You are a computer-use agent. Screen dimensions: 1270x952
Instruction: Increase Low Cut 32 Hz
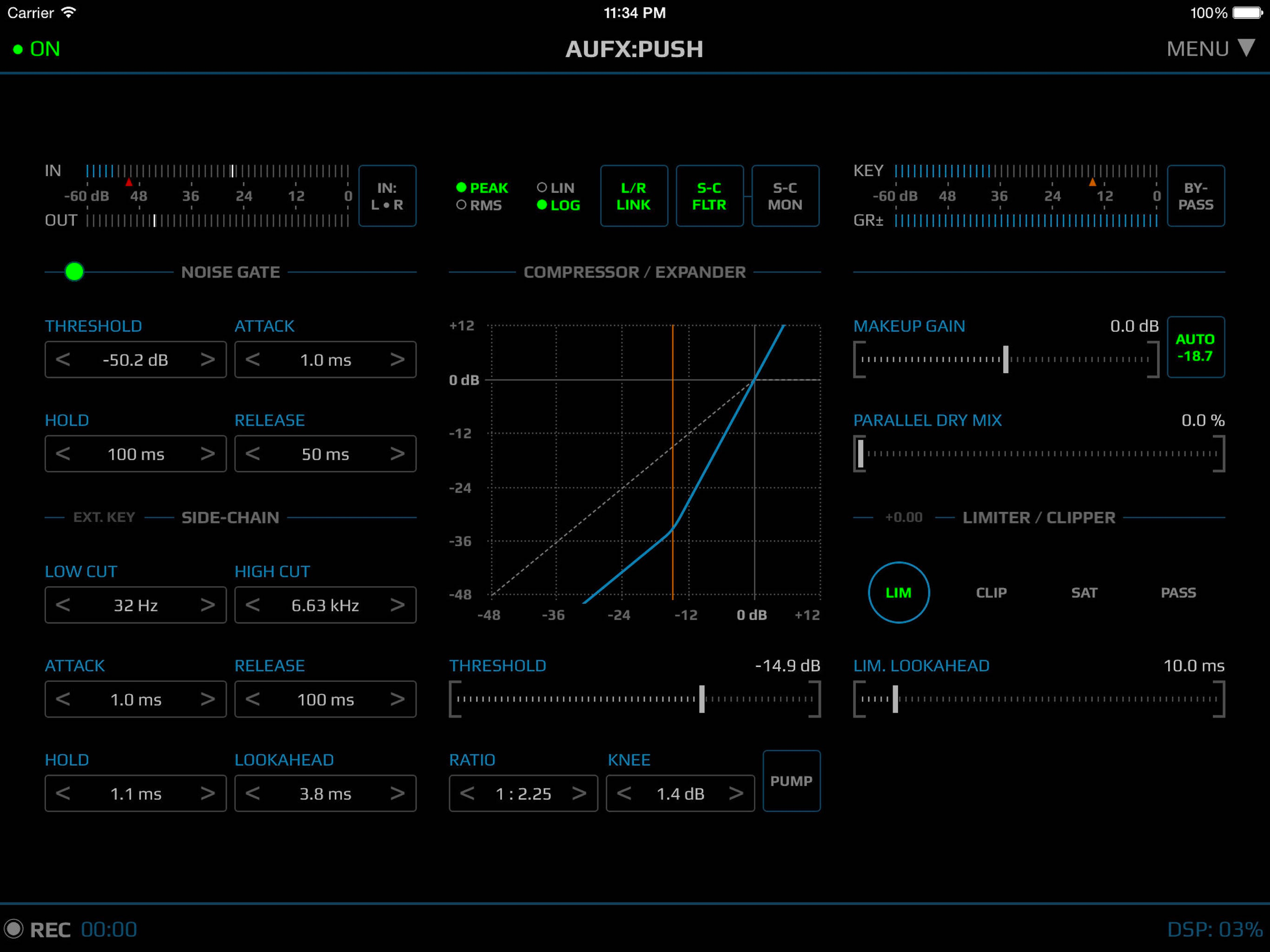point(208,605)
